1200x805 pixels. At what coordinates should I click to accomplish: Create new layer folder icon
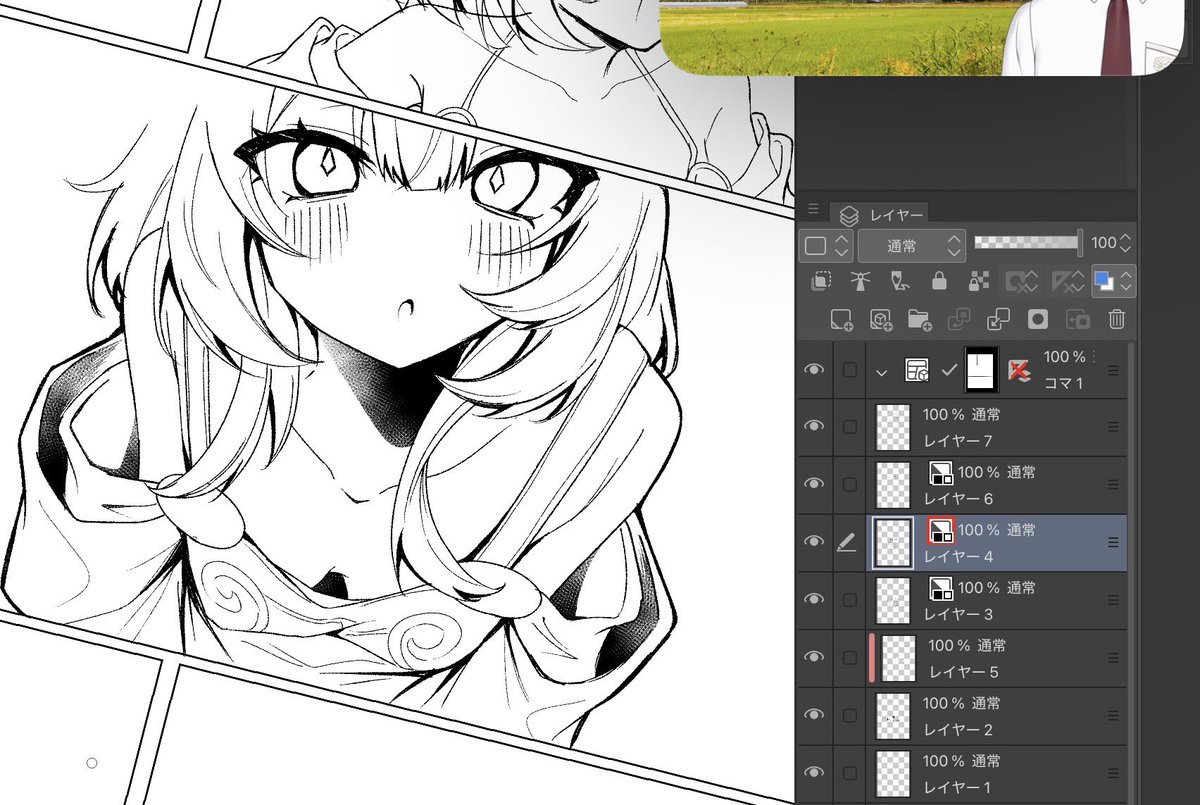click(919, 320)
